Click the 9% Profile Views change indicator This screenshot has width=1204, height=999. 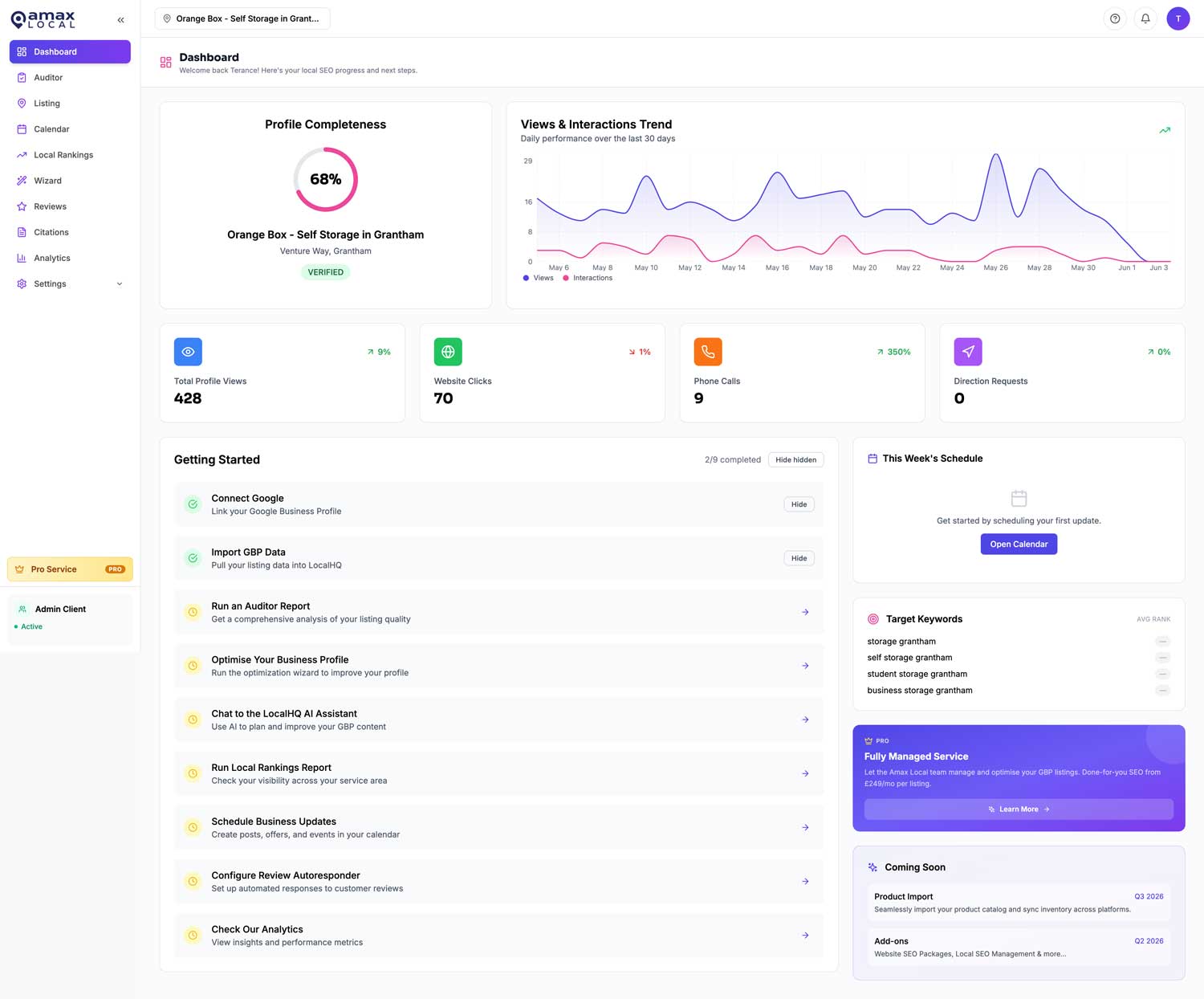379,352
